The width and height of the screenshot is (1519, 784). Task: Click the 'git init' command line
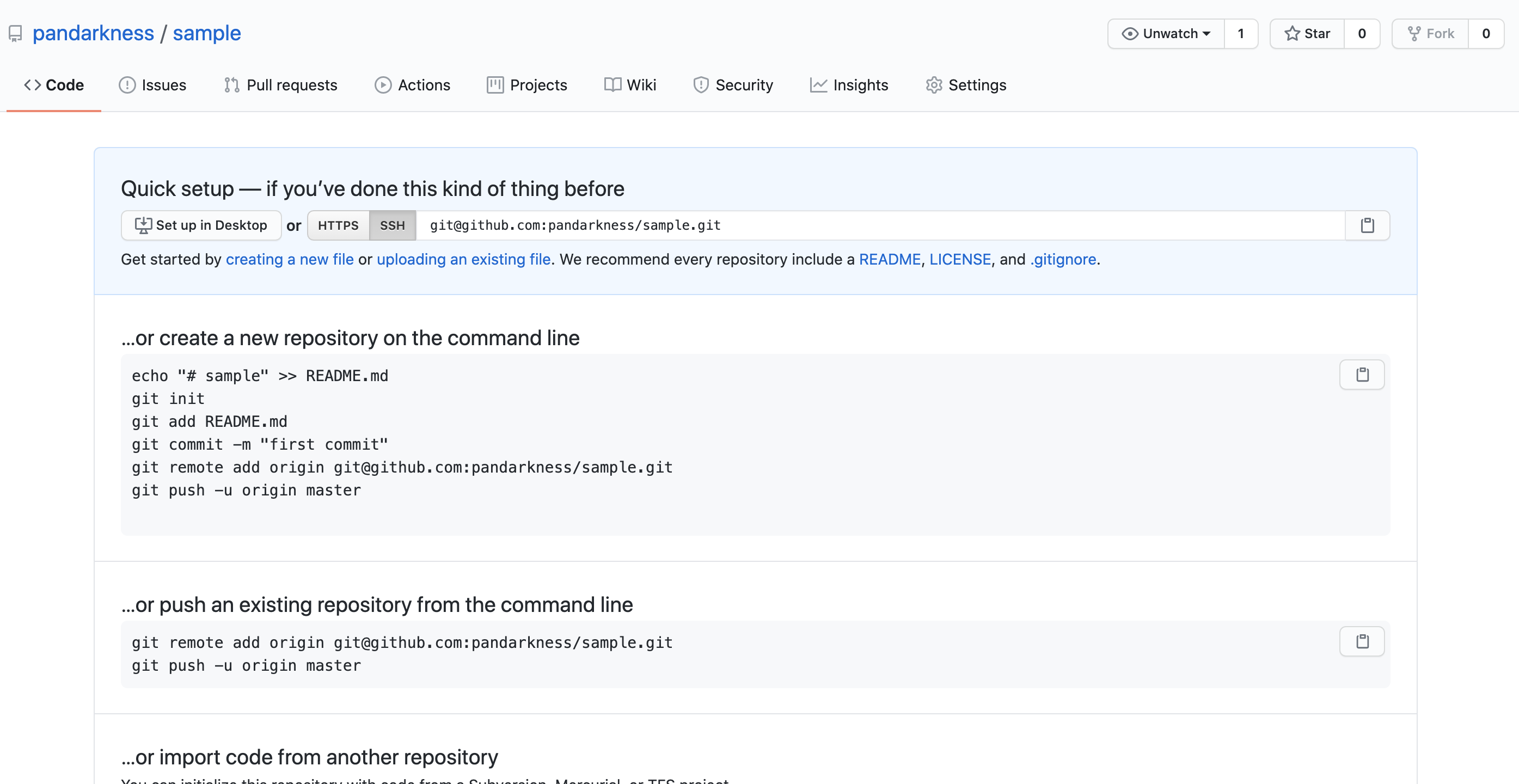click(168, 399)
